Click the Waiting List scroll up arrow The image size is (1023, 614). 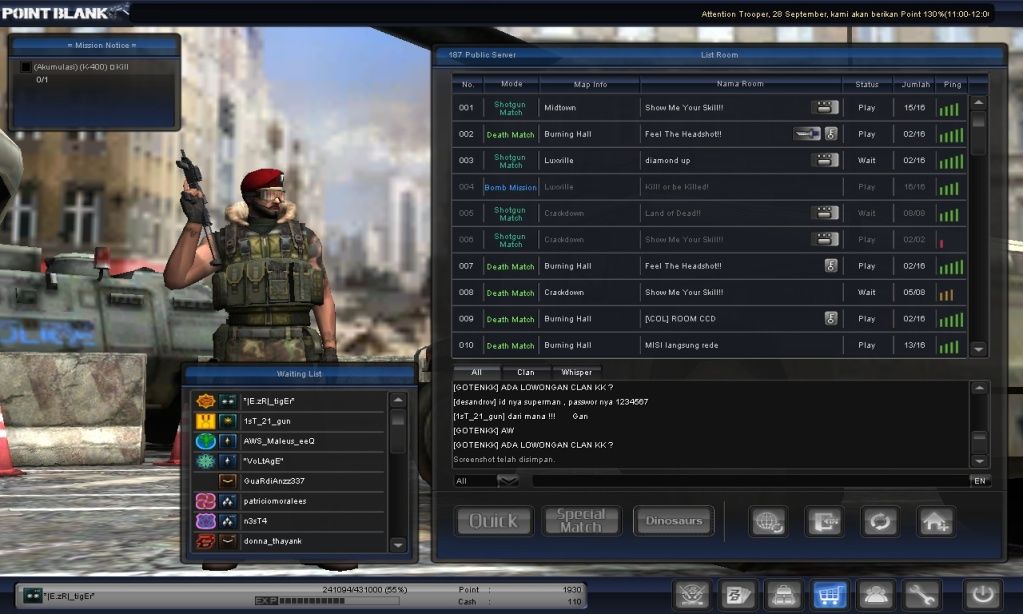click(x=397, y=399)
